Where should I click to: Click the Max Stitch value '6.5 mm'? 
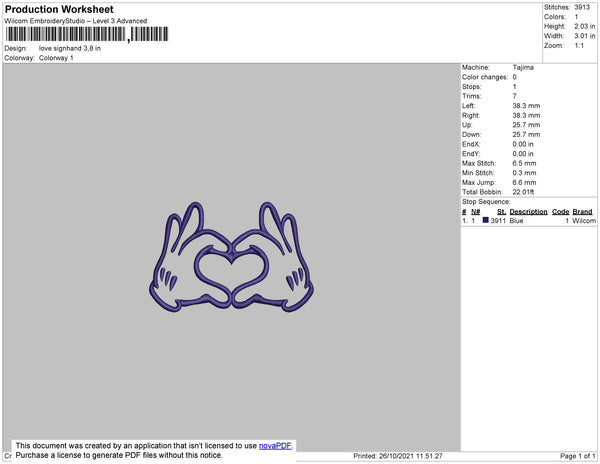click(x=524, y=163)
